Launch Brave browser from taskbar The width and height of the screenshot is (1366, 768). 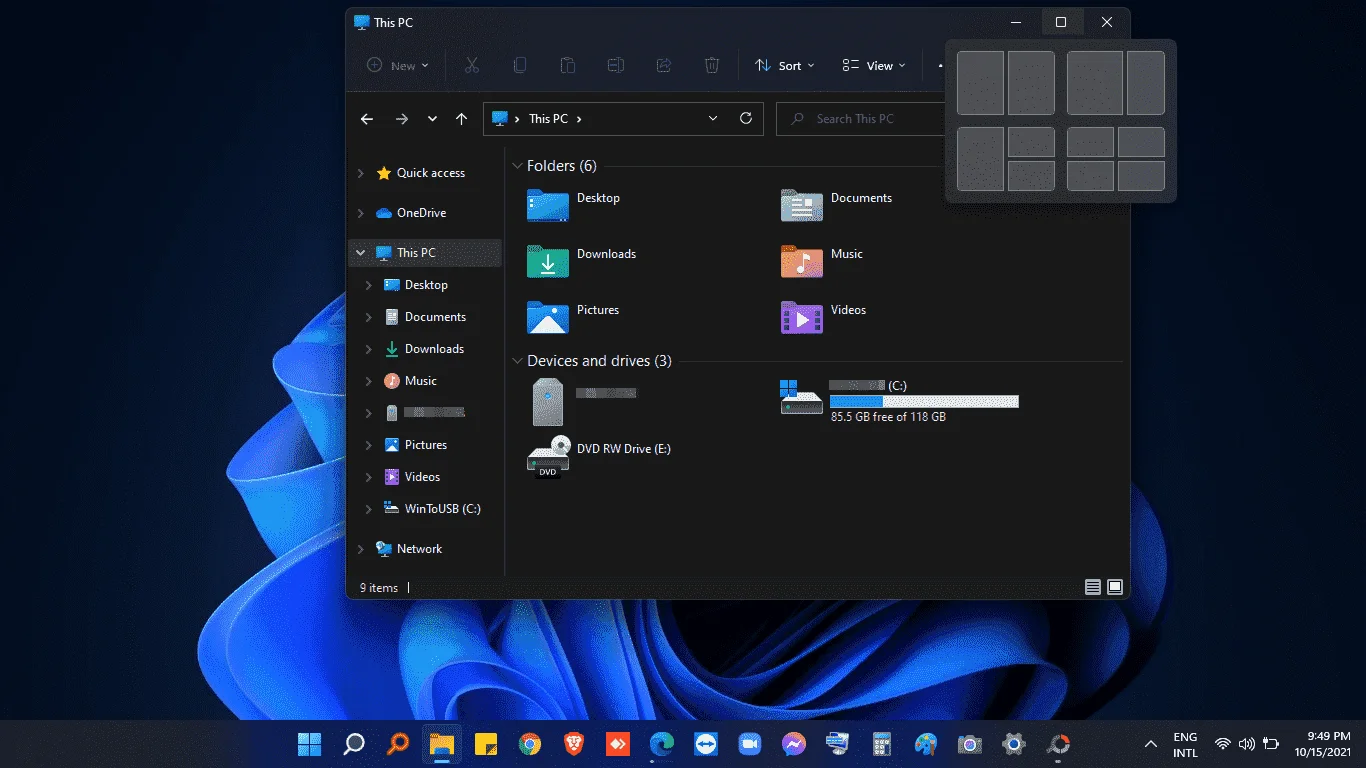[574, 744]
